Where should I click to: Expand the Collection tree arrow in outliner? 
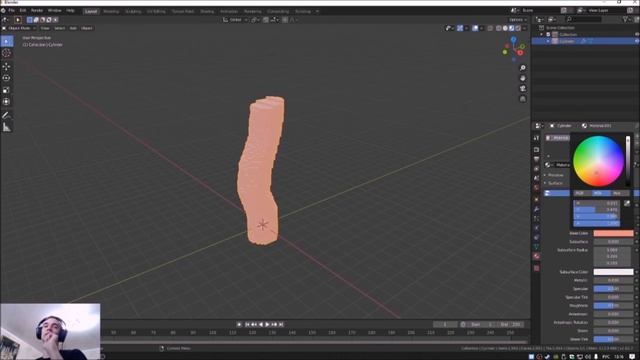pos(542,35)
